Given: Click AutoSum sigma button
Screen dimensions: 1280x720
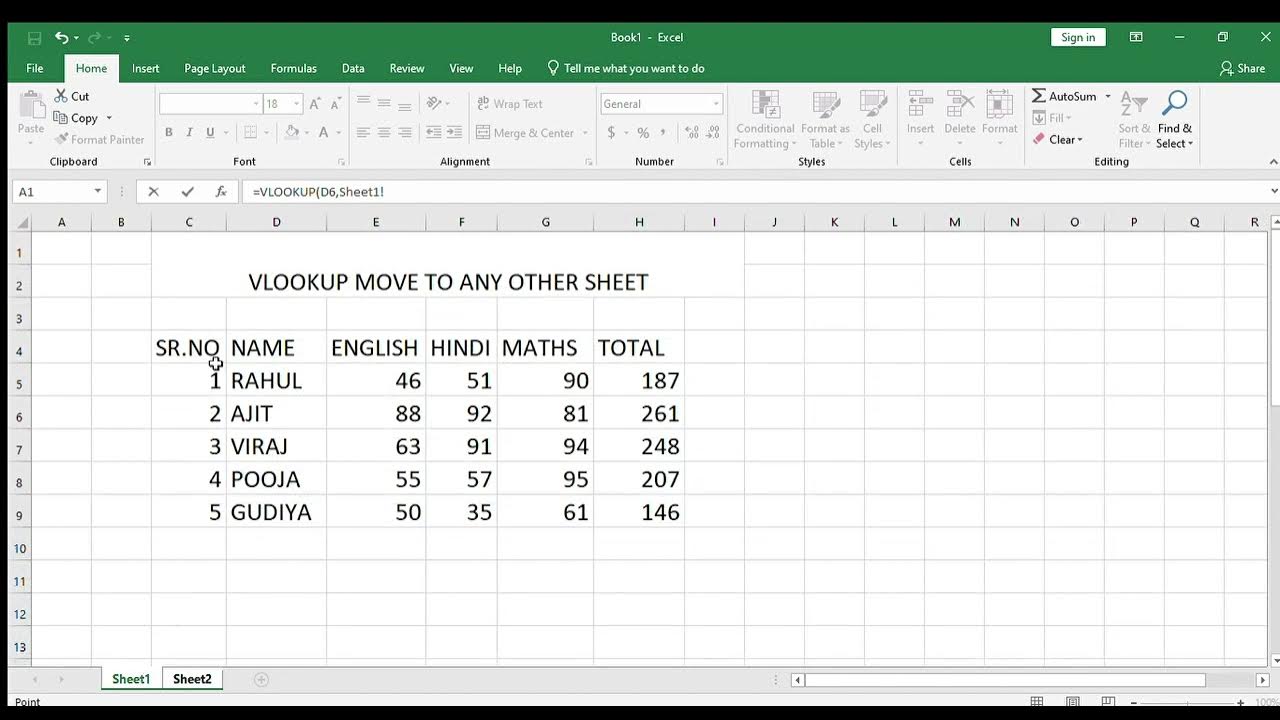Looking at the screenshot, I should pos(1064,96).
